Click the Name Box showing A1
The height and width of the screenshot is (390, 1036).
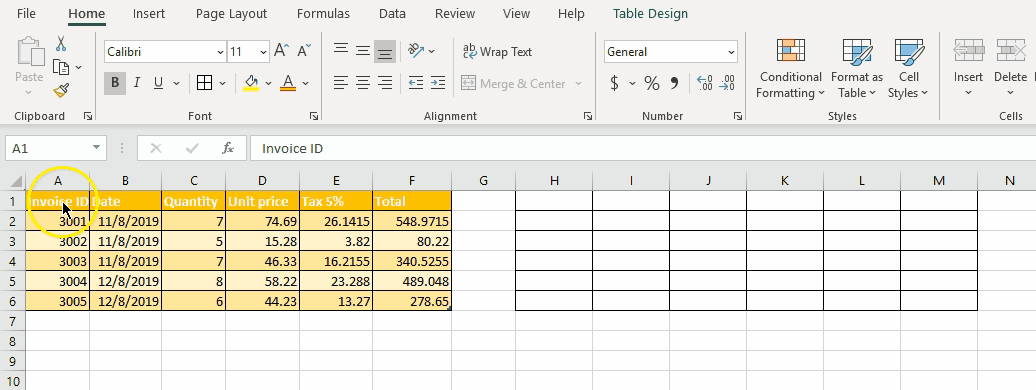click(x=56, y=148)
